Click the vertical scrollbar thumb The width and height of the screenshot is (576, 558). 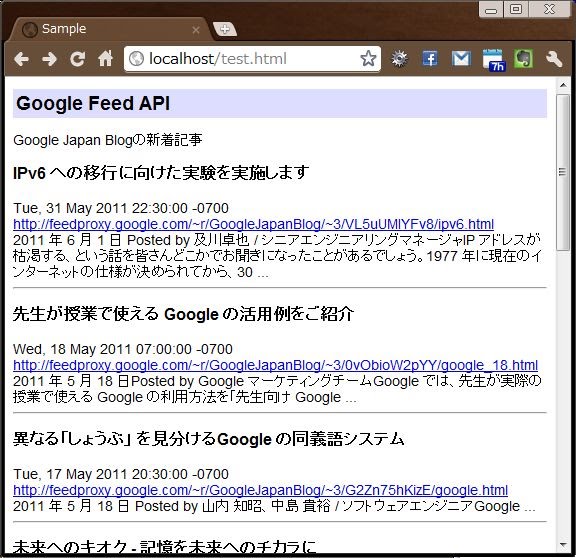point(562,172)
